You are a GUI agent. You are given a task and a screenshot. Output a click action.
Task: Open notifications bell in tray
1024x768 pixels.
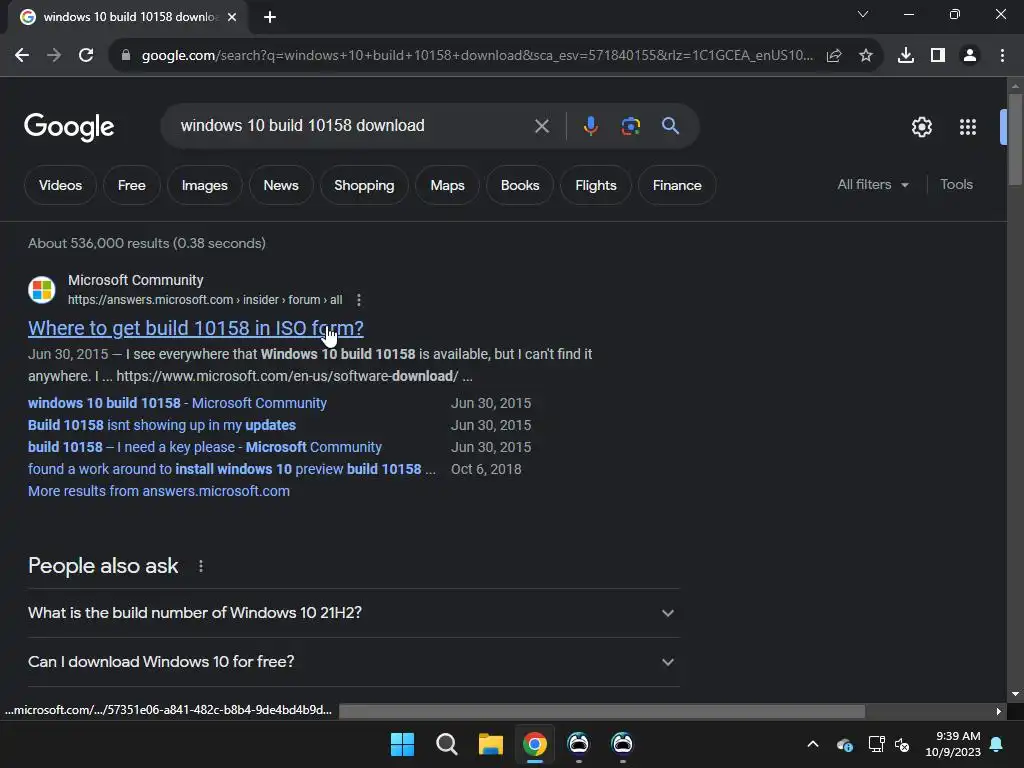pyautogui.click(x=997, y=744)
